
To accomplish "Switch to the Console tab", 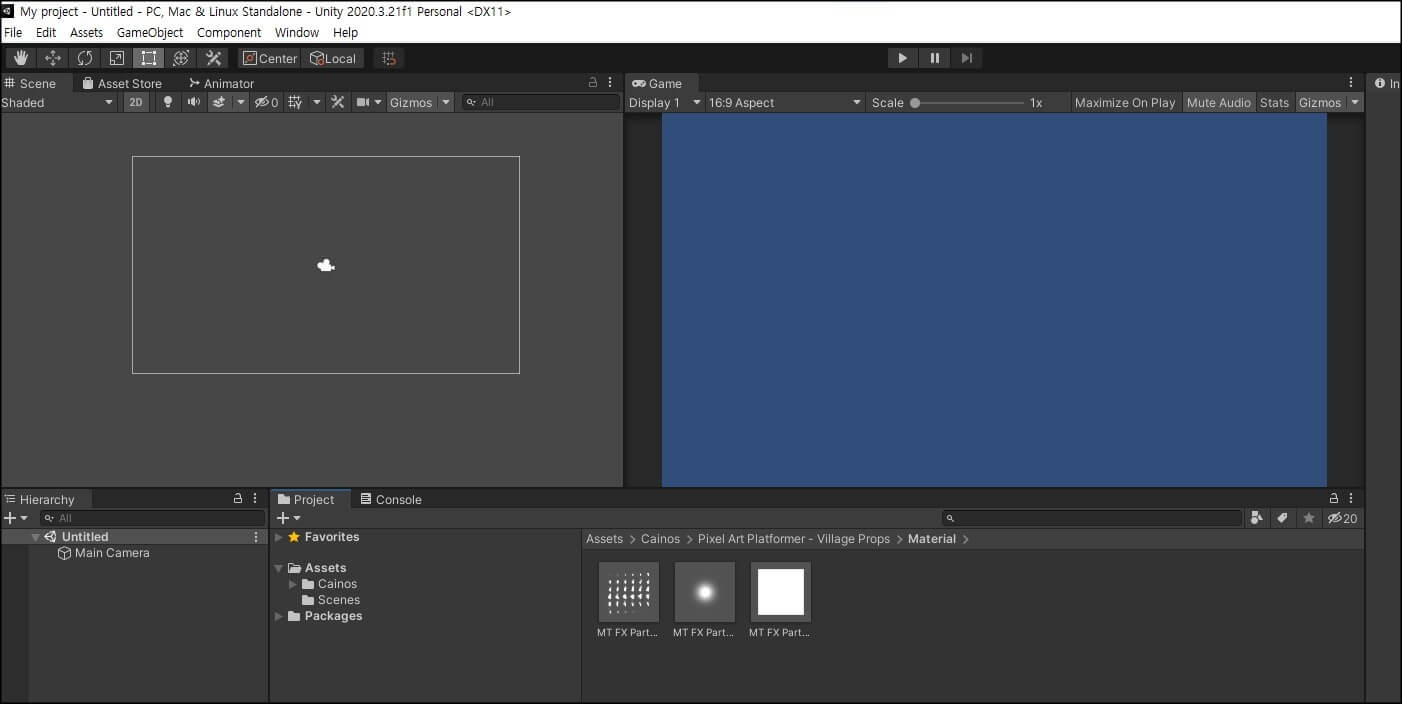I will pyautogui.click(x=391, y=499).
